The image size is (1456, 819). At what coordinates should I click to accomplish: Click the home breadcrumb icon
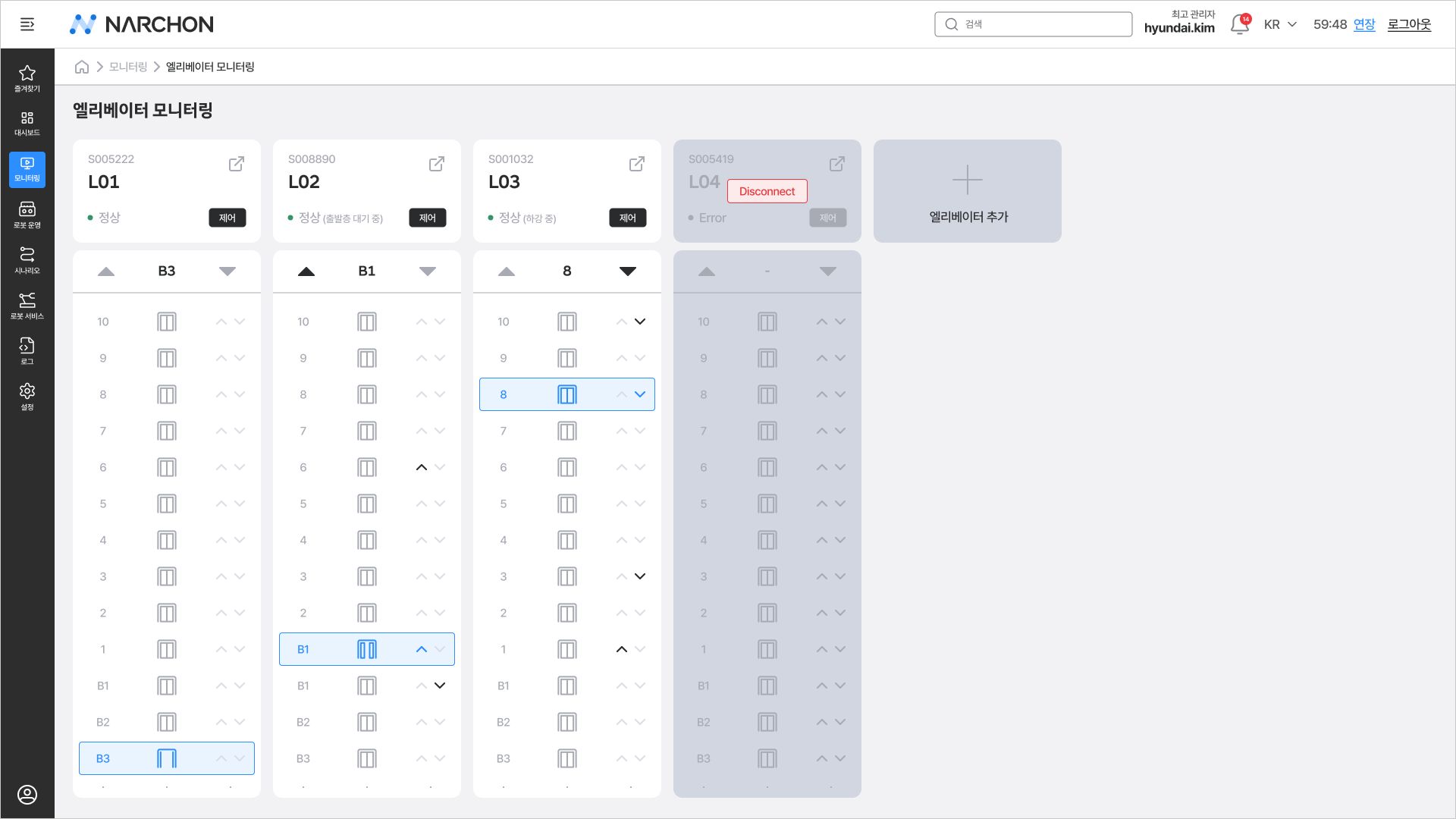(82, 67)
